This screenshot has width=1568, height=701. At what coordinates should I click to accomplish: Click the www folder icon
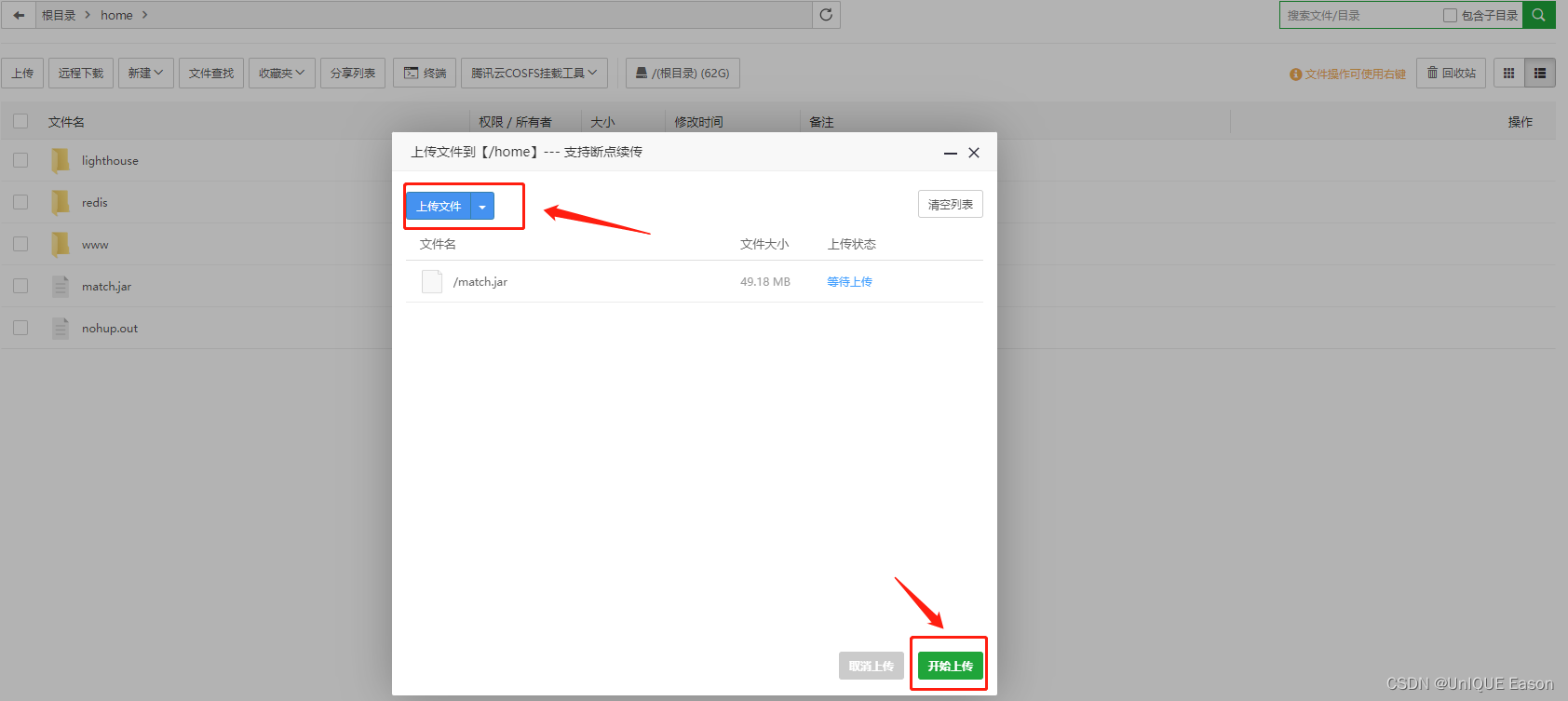[x=61, y=244]
